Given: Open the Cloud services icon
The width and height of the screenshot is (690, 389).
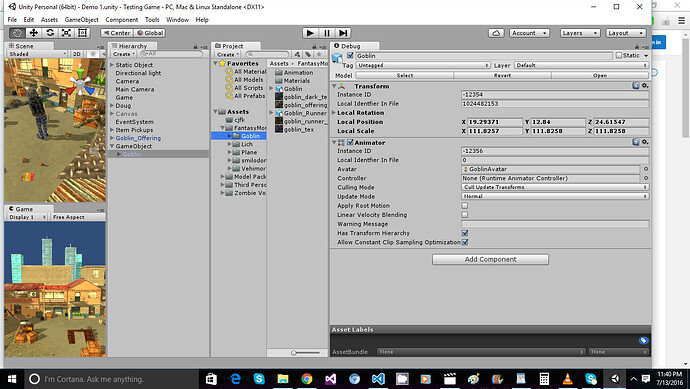Looking at the screenshot, I should coord(496,33).
